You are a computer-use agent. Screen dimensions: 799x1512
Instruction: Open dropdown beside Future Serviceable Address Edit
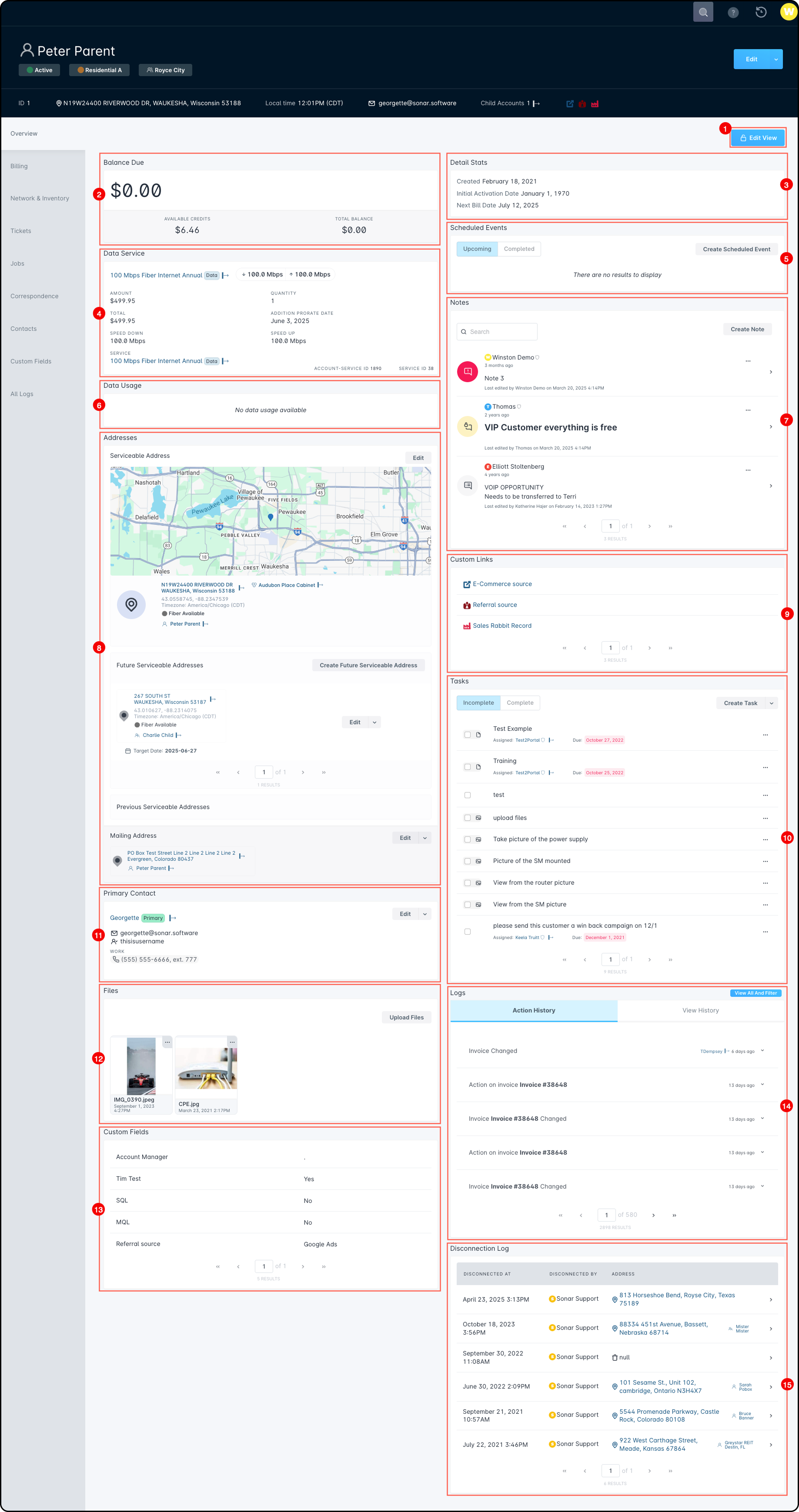coord(374,723)
